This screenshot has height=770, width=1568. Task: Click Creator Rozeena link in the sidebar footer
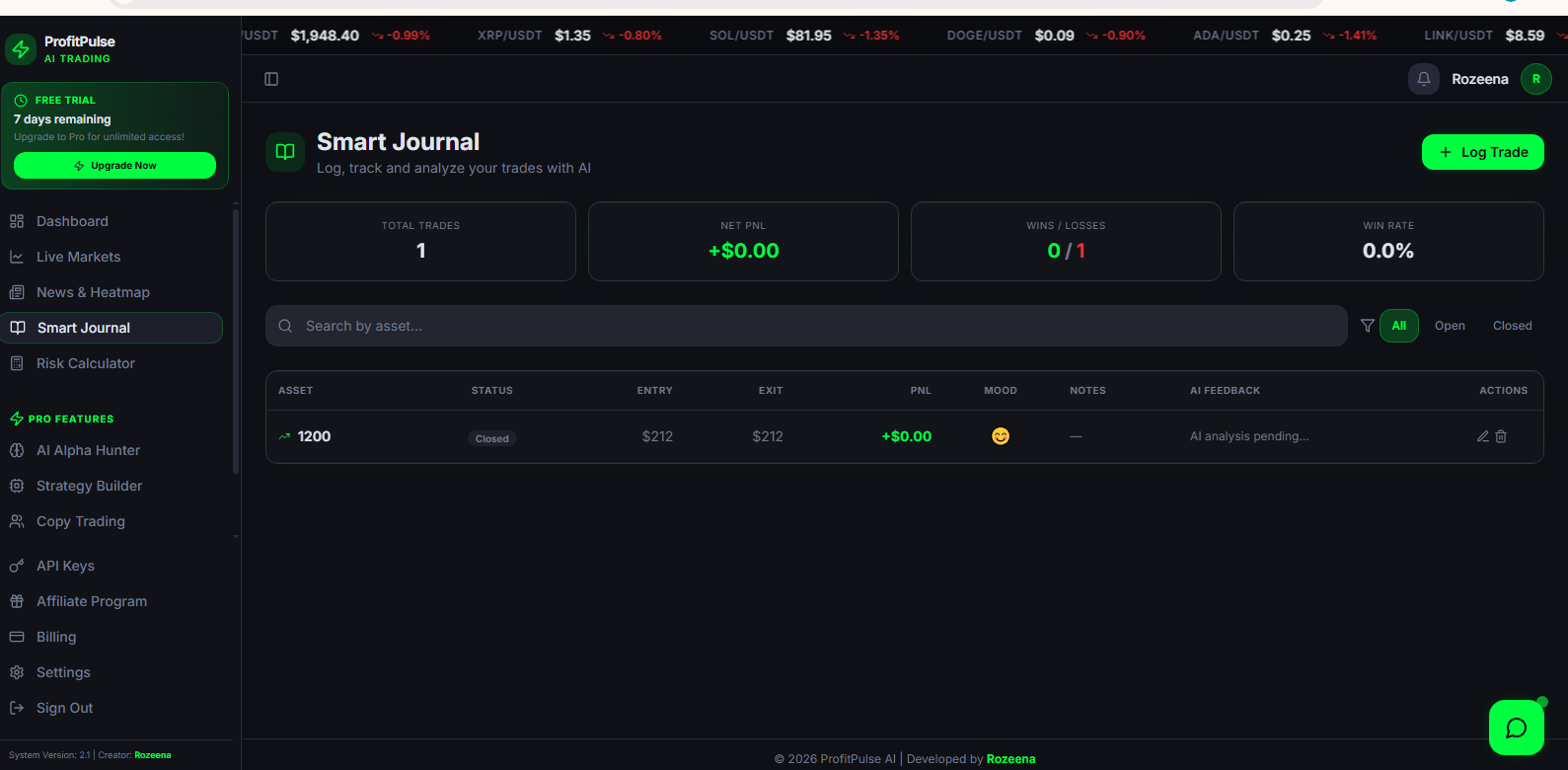pos(153,755)
